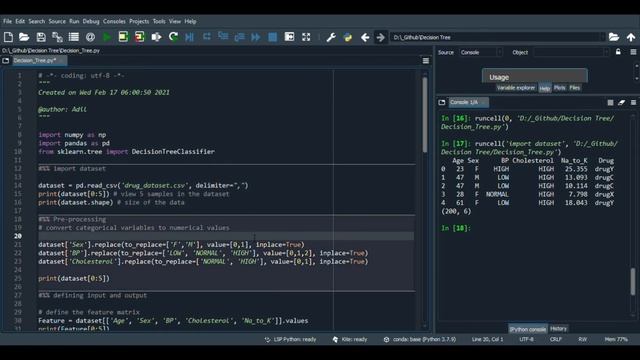The height and width of the screenshot is (360, 640).
Task: Switch to the History tab
Action: [558, 329]
